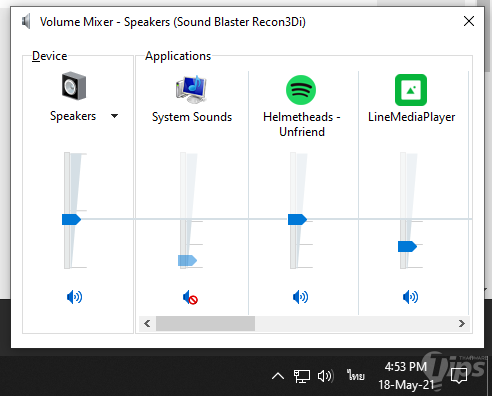The image size is (492, 396).
Task: Open Speakers device properties via speaker icon
Action: (74, 86)
